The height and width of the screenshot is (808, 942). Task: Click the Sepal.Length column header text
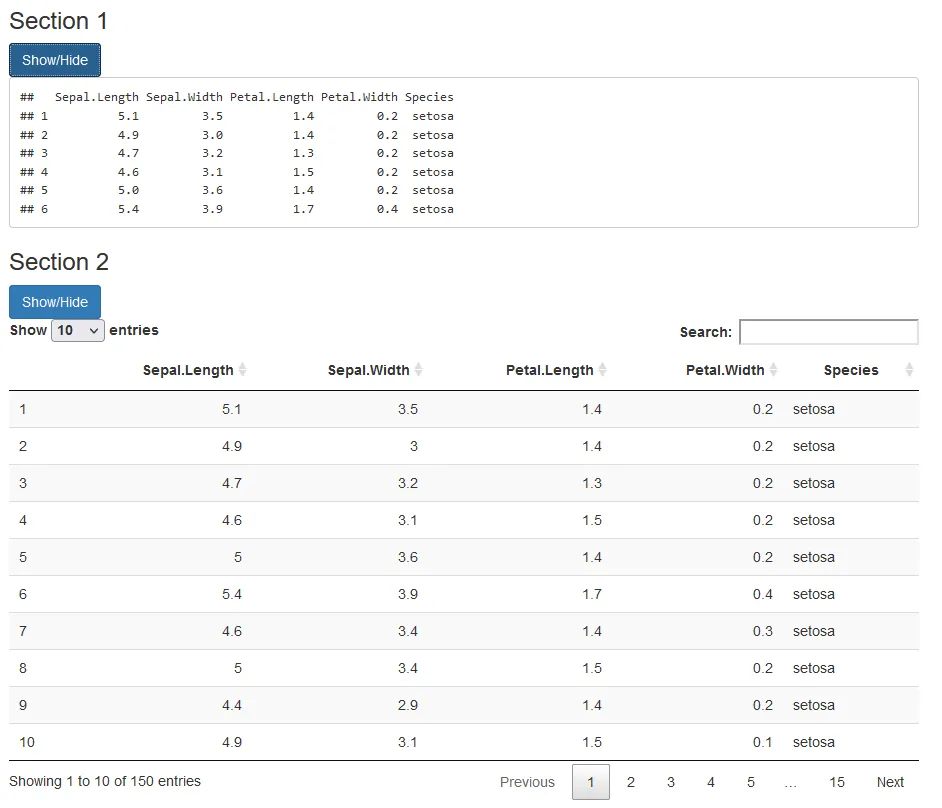point(188,370)
